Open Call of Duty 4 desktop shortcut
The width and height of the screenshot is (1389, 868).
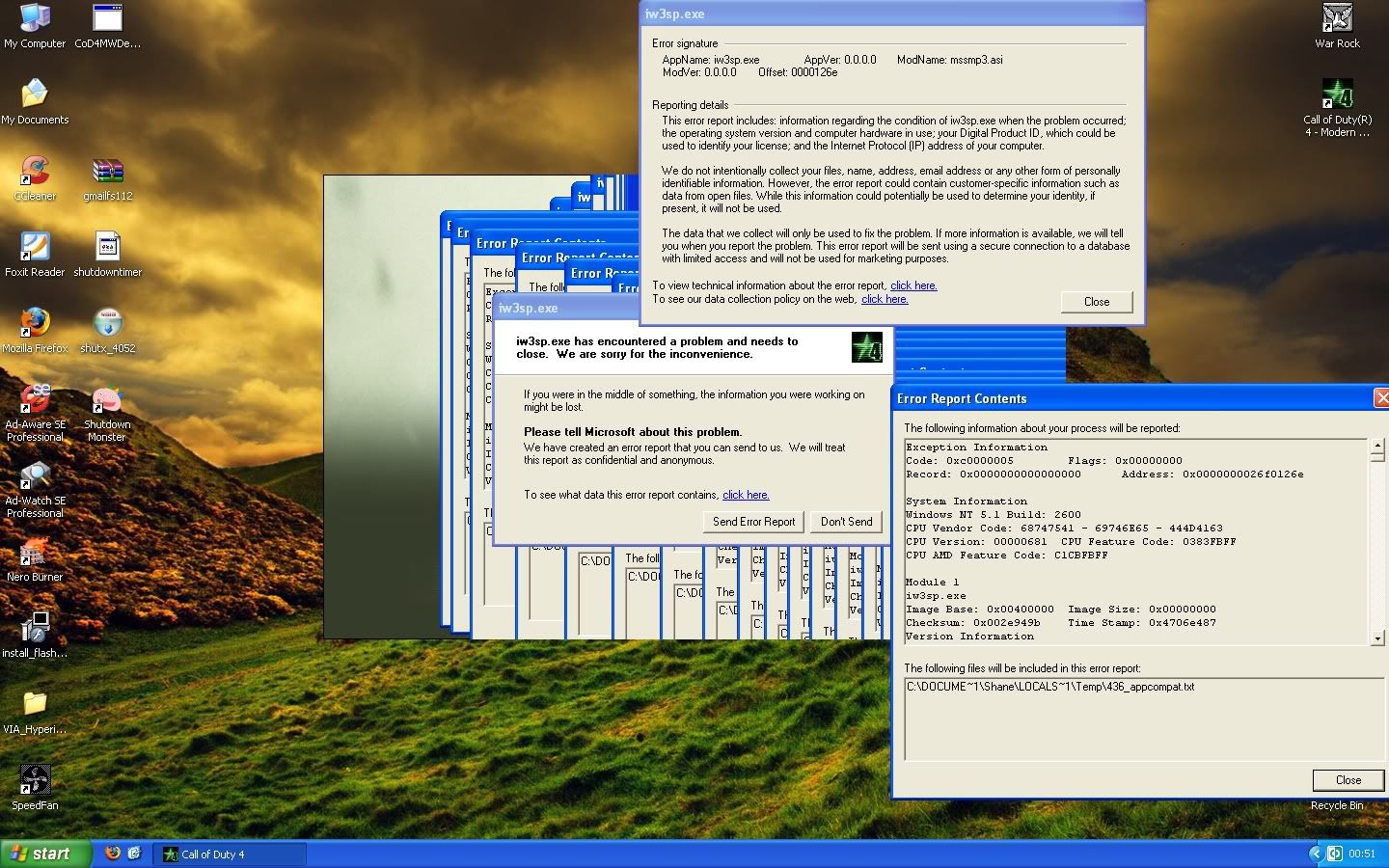(x=1337, y=95)
